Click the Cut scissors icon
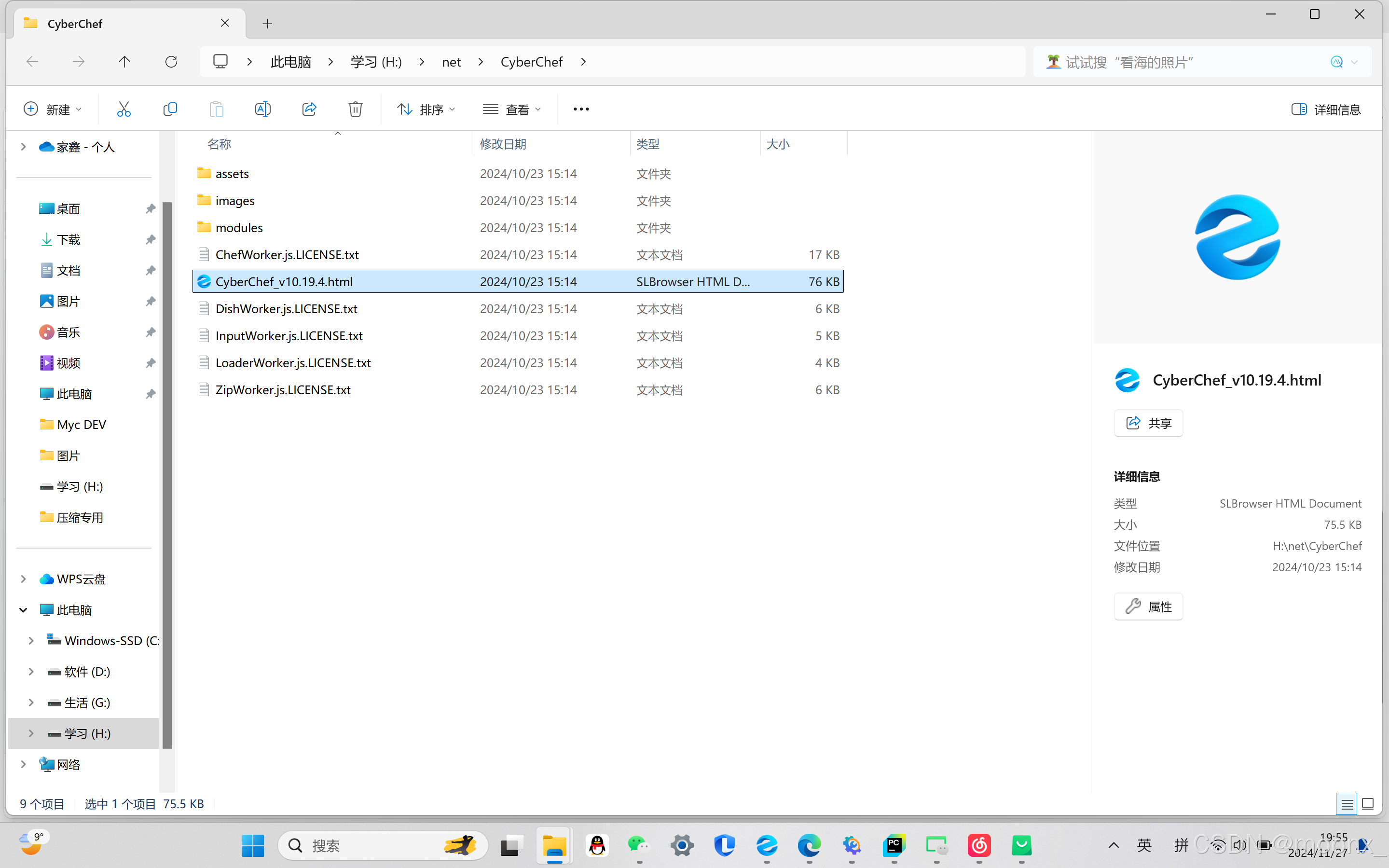Viewport: 1389px width, 868px height. point(124,109)
